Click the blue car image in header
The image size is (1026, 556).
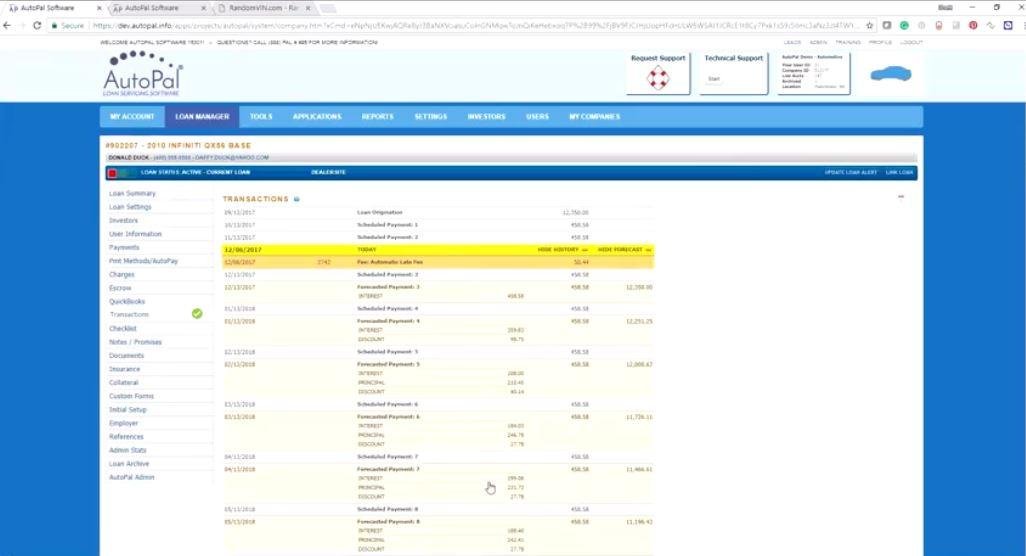click(891, 74)
